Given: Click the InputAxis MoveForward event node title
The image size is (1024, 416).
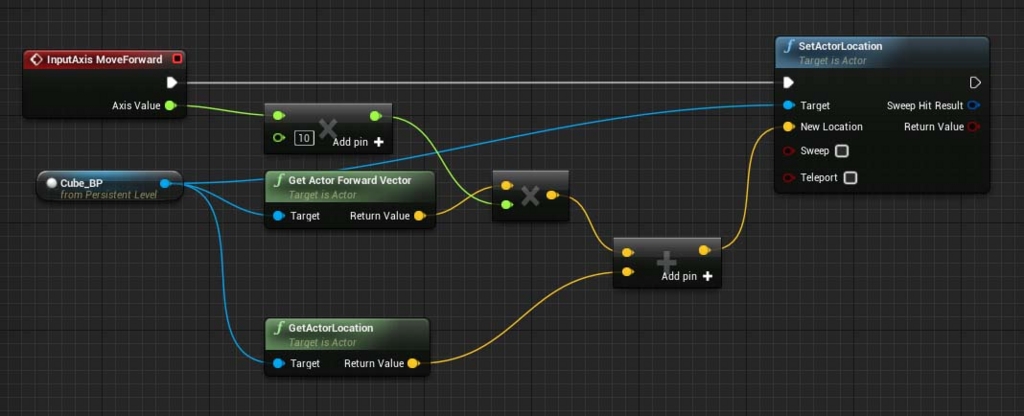Looking at the screenshot, I should click(104, 59).
